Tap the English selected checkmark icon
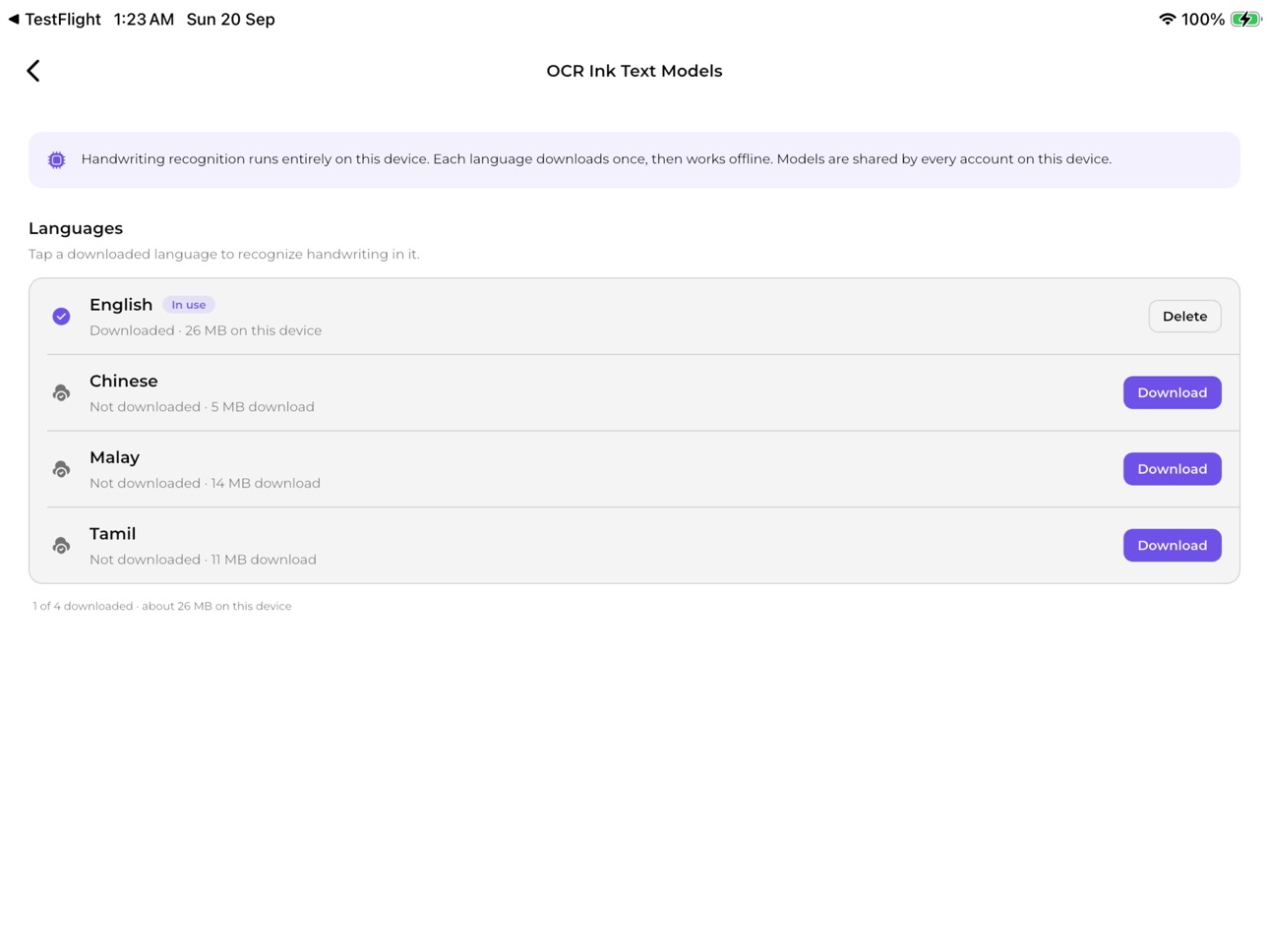 (61, 317)
